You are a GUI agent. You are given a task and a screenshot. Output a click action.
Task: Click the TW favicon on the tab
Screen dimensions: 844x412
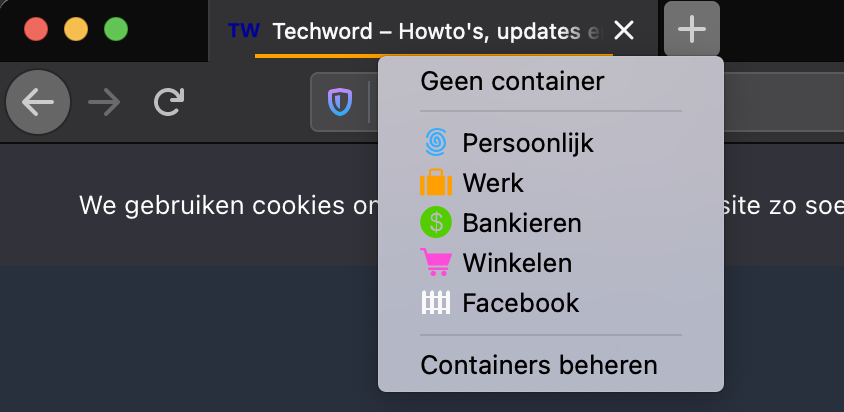pos(244,30)
